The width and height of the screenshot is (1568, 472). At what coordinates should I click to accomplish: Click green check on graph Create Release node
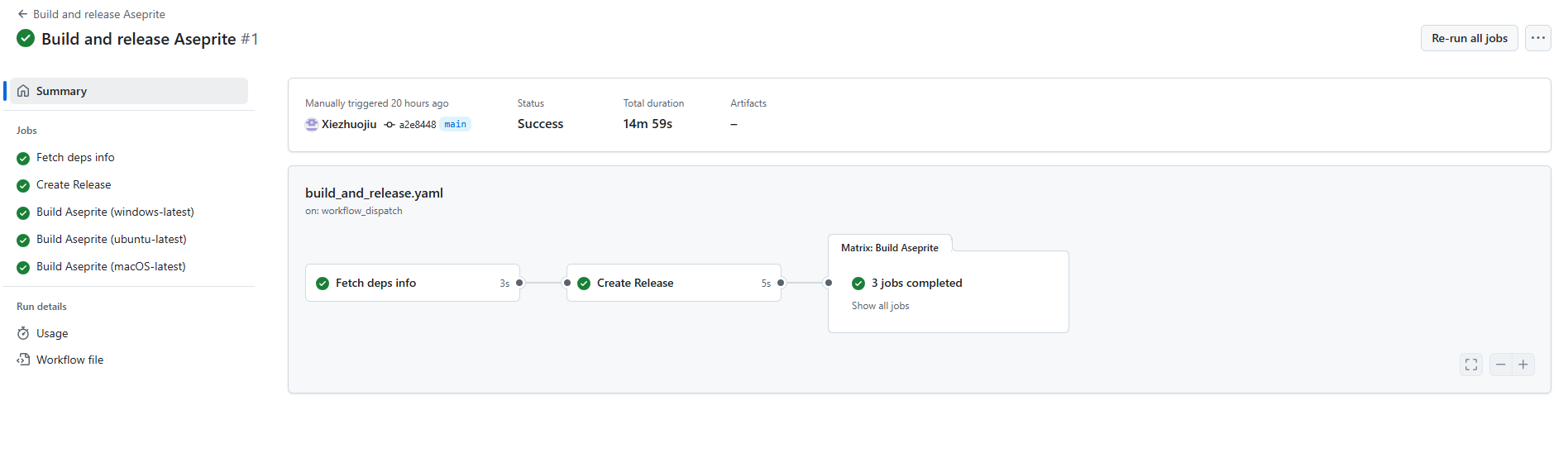[x=584, y=284]
